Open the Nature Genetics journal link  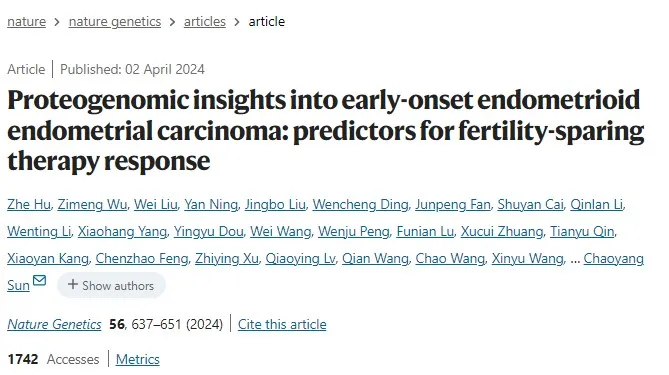click(54, 324)
